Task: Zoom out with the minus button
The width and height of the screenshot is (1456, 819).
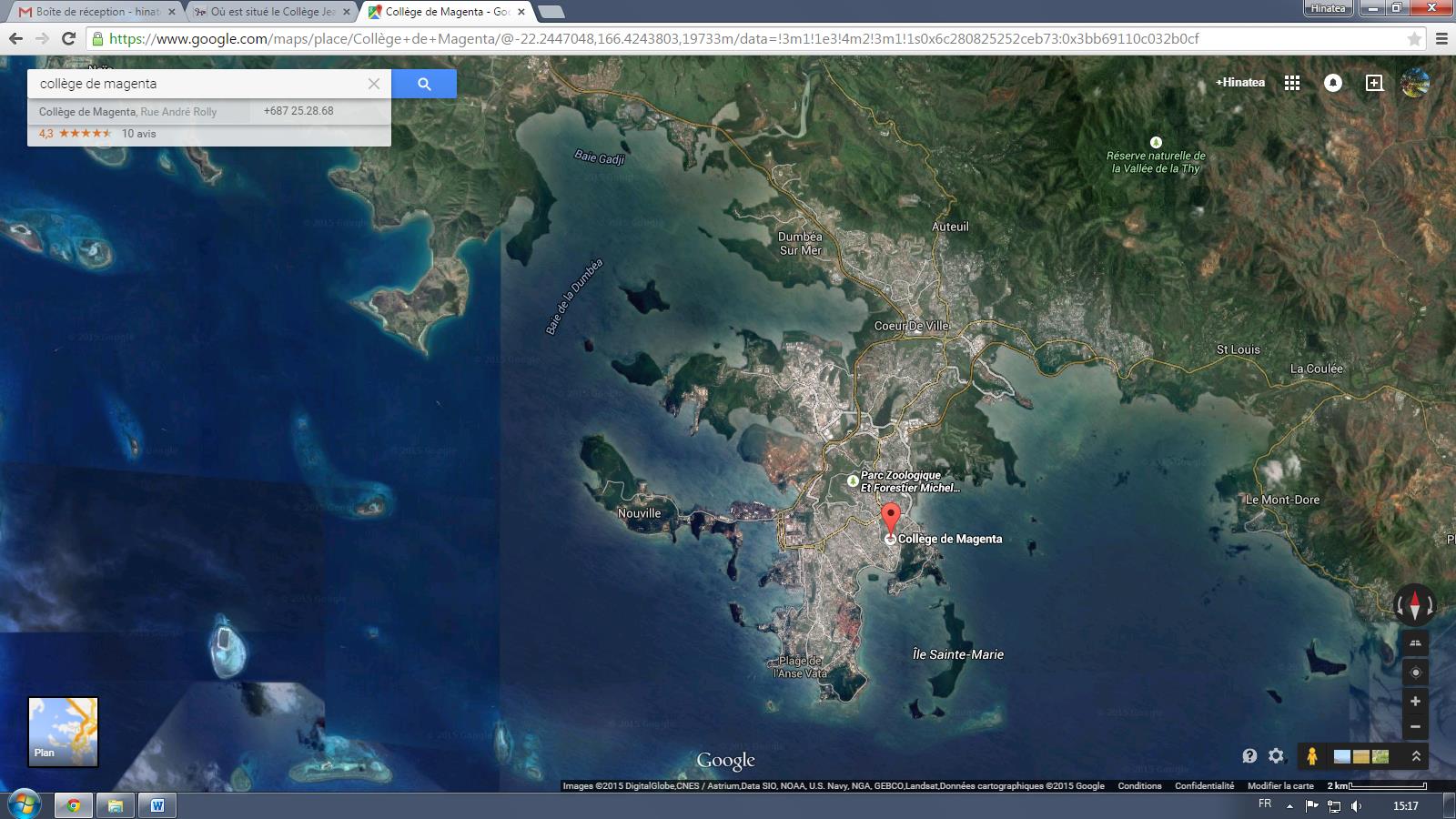Action: click(x=1414, y=726)
